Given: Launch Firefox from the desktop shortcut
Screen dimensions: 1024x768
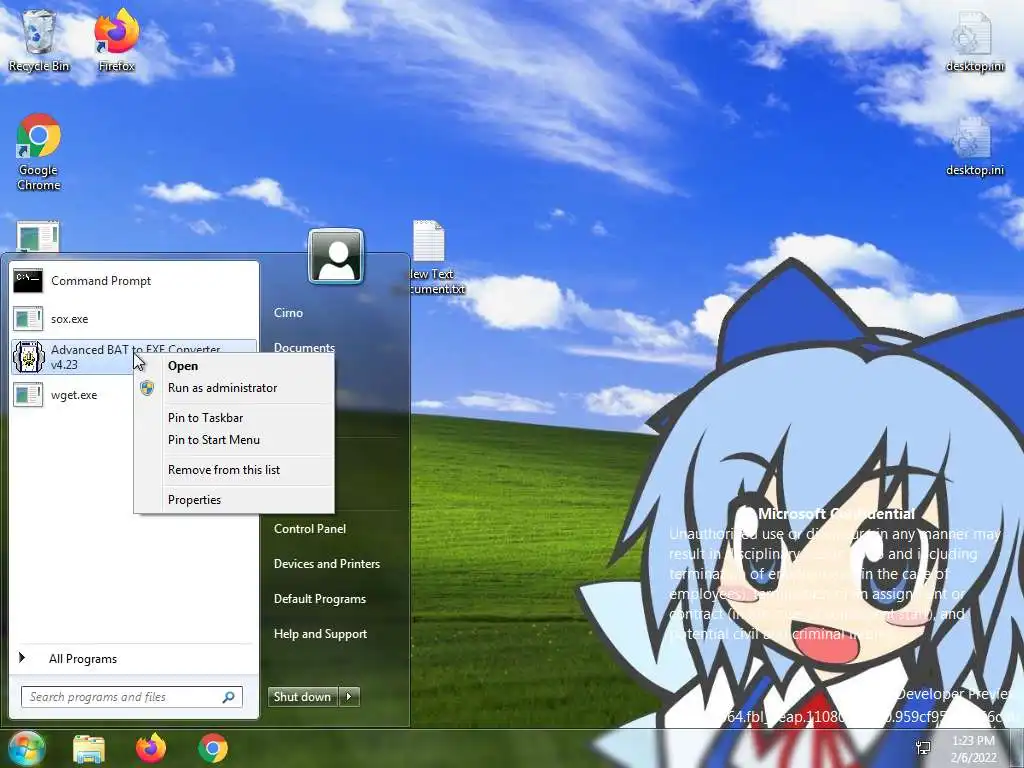Looking at the screenshot, I should [x=117, y=39].
